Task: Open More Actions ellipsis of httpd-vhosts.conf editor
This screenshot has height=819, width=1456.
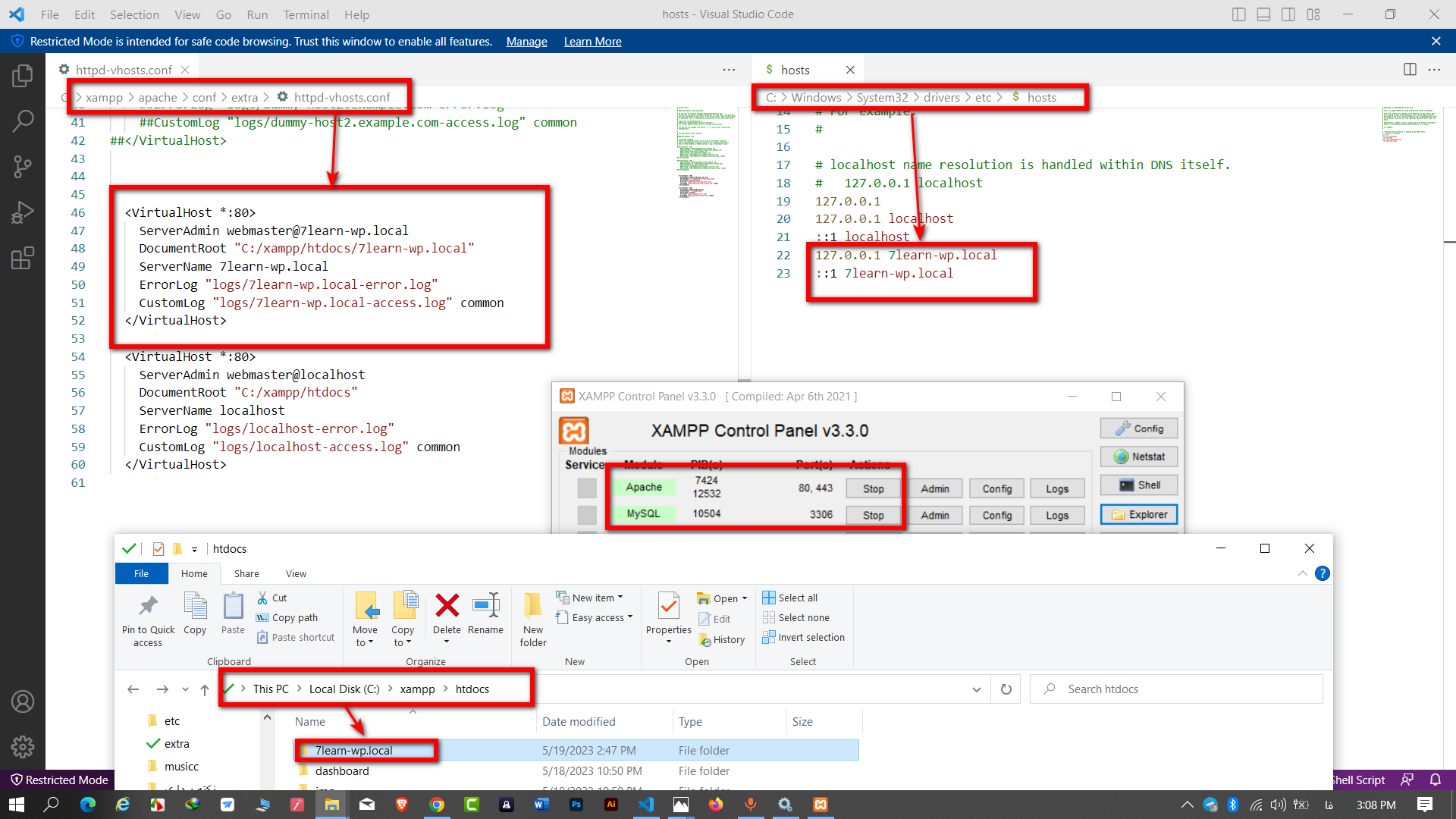Action: click(x=729, y=70)
